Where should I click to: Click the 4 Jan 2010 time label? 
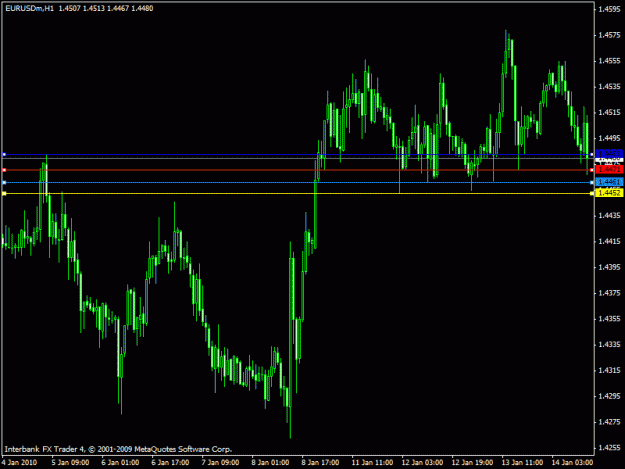(x=19, y=462)
